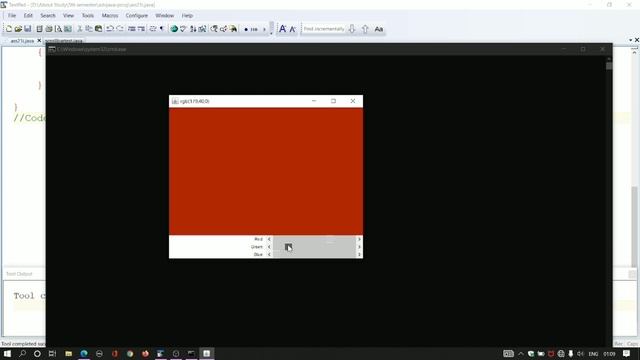Open the Macros menu

pyautogui.click(x=110, y=16)
